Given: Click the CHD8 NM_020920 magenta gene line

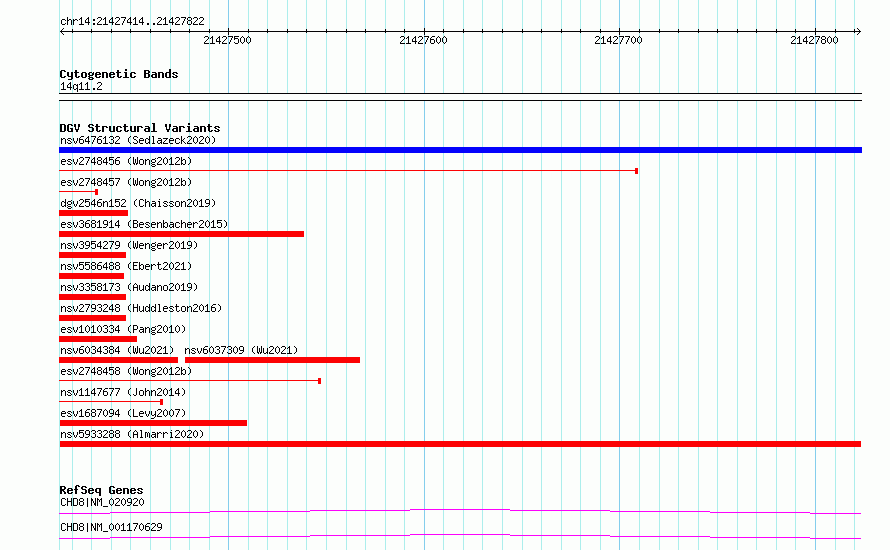Looking at the screenshot, I should point(460,511).
